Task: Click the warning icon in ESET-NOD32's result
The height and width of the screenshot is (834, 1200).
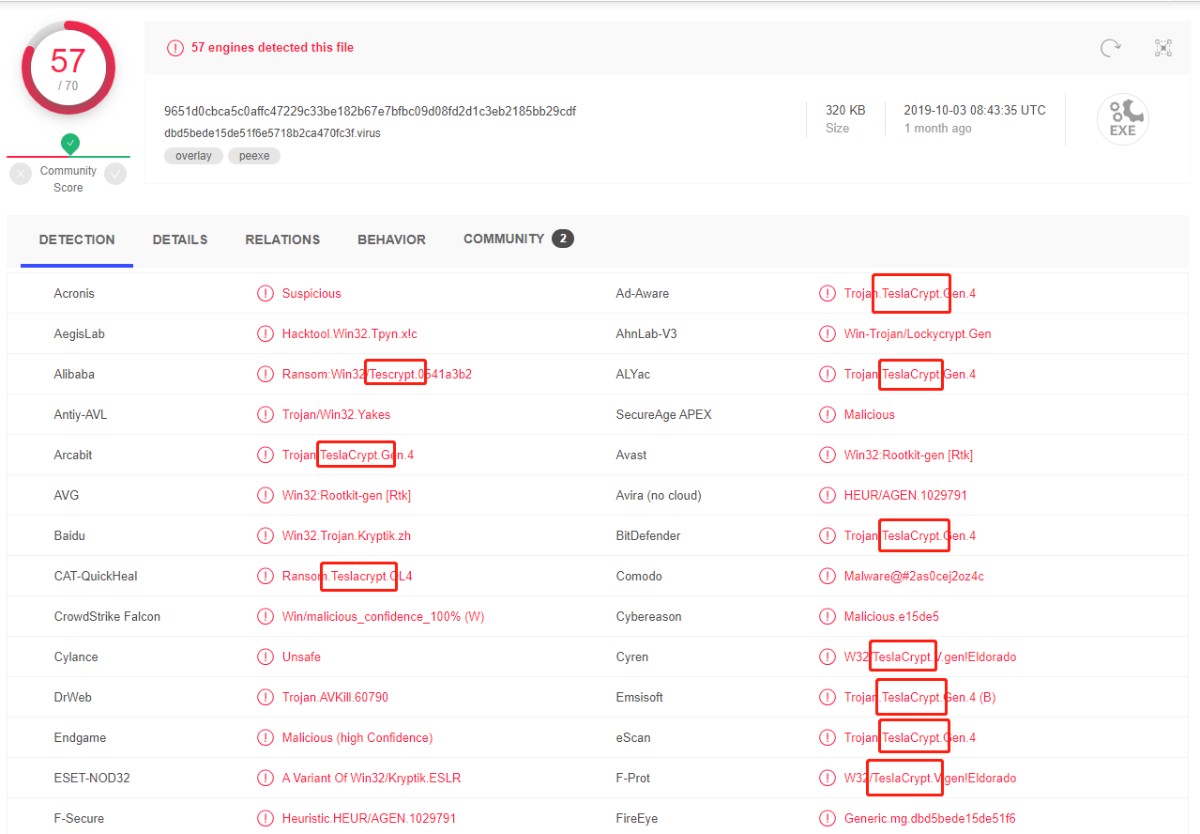Action: point(265,778)
